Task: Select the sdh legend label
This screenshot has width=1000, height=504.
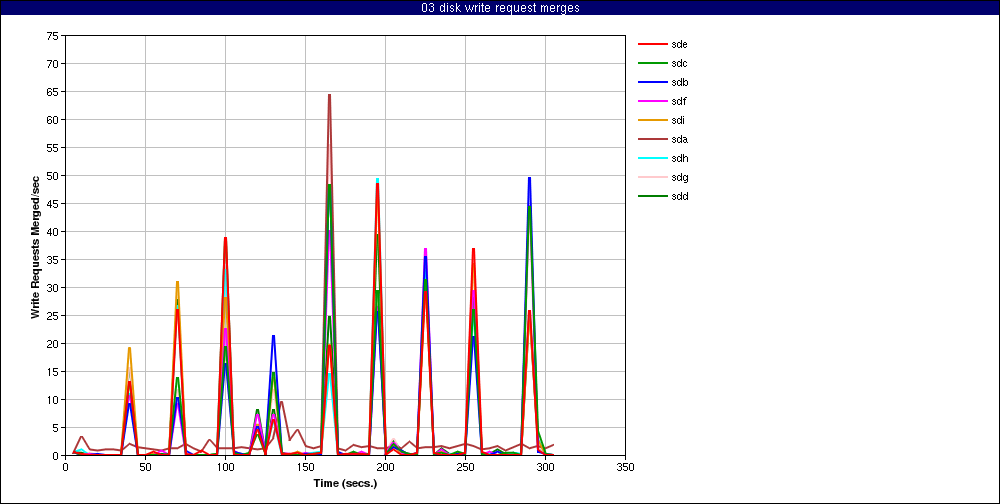Action: pyautogui.click(x=679, y=158)
